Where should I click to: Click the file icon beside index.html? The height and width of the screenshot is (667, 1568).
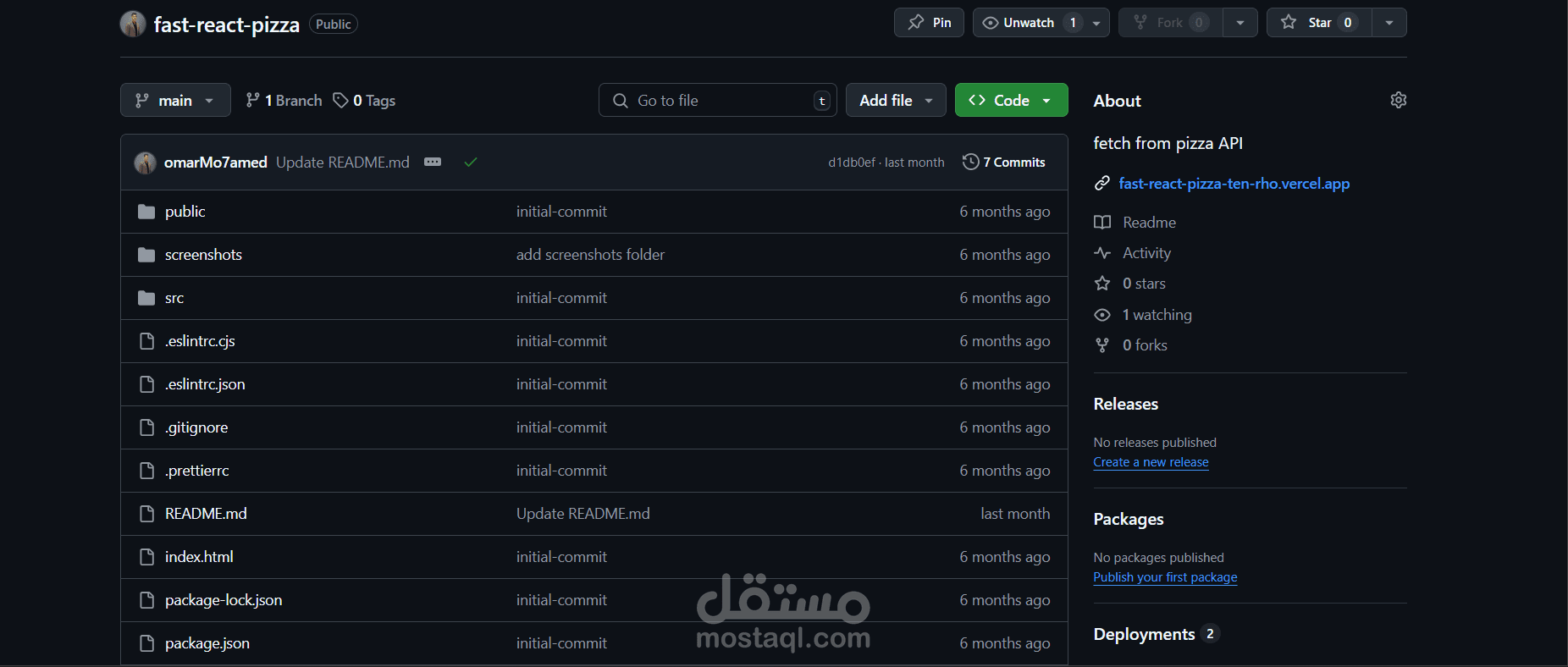click(146, 557)
